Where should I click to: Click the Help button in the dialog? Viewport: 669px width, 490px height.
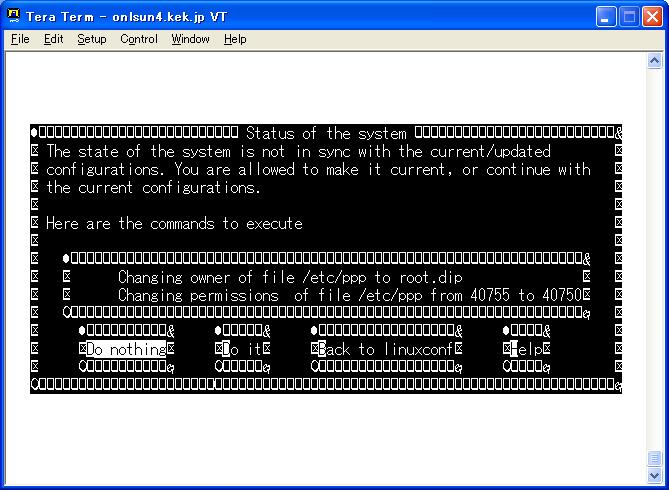526,350
